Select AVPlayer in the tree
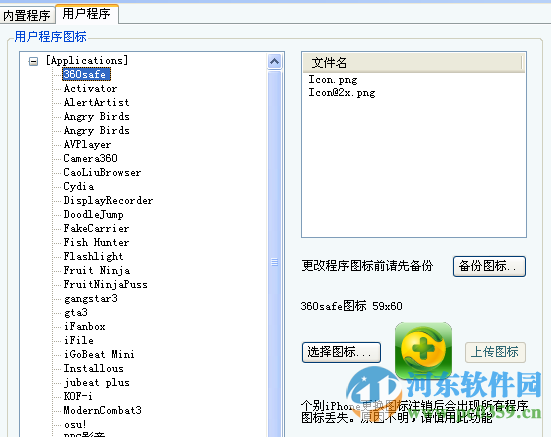Viewport: 551px width, 437px height. (87, 144)
